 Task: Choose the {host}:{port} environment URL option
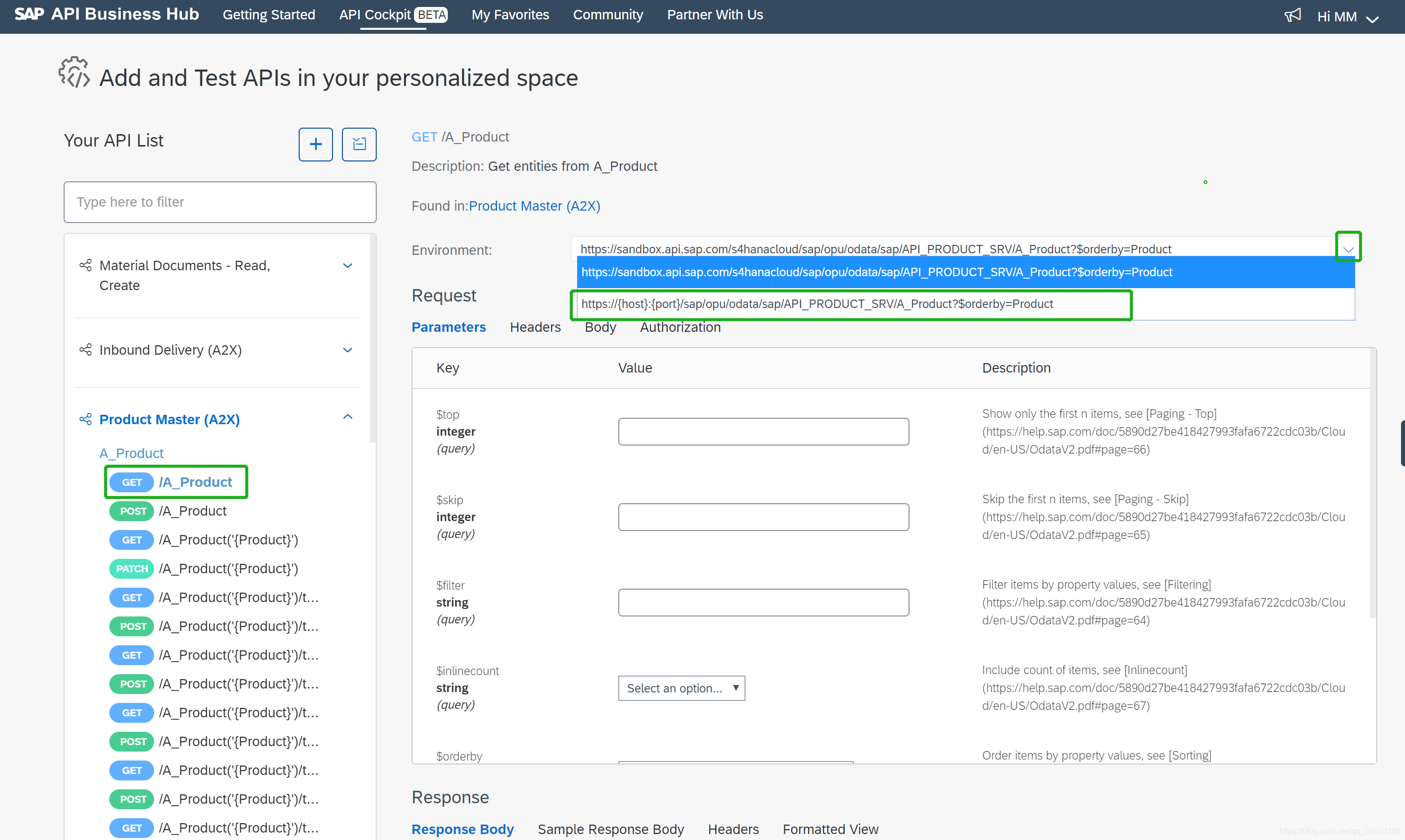click(817, 304)
